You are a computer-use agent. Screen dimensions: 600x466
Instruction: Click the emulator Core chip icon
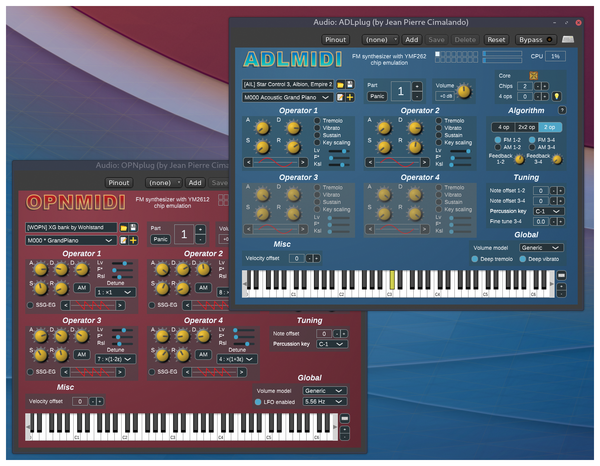533,75
